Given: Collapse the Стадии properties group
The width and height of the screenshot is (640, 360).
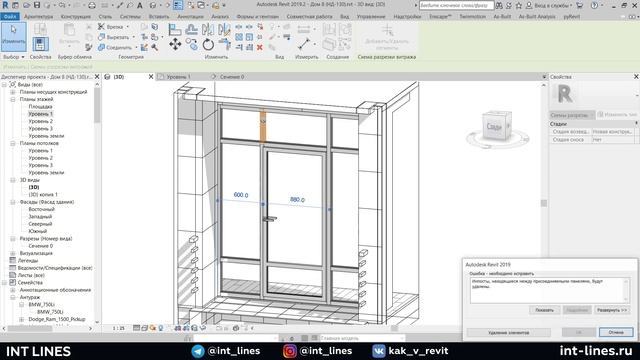Looking at the screenshot, I should tap(636, 123).
